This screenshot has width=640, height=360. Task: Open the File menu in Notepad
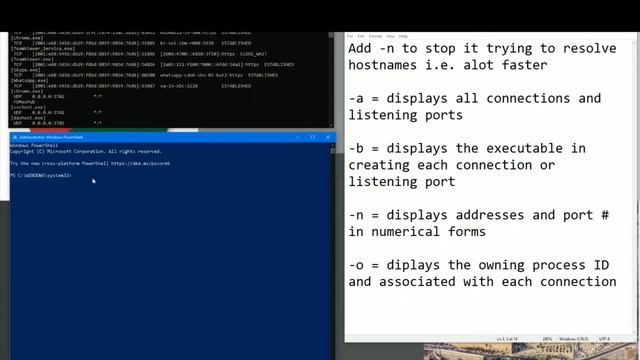tap(350, 36)
